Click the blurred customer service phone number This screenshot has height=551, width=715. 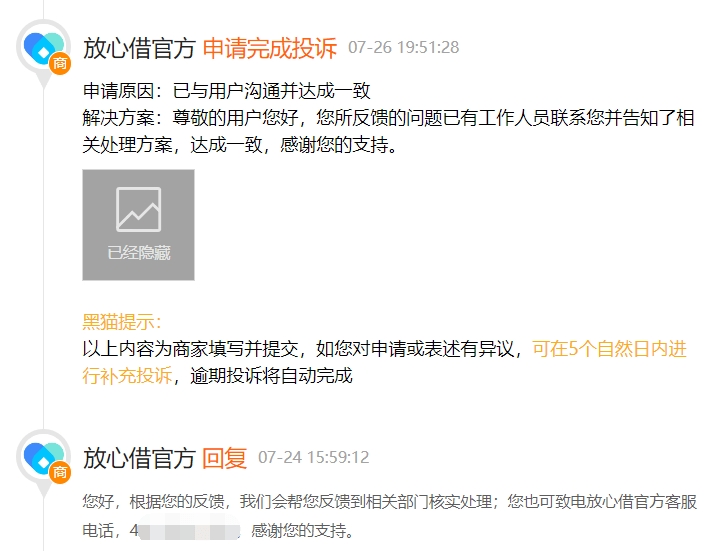pos(189,529)
